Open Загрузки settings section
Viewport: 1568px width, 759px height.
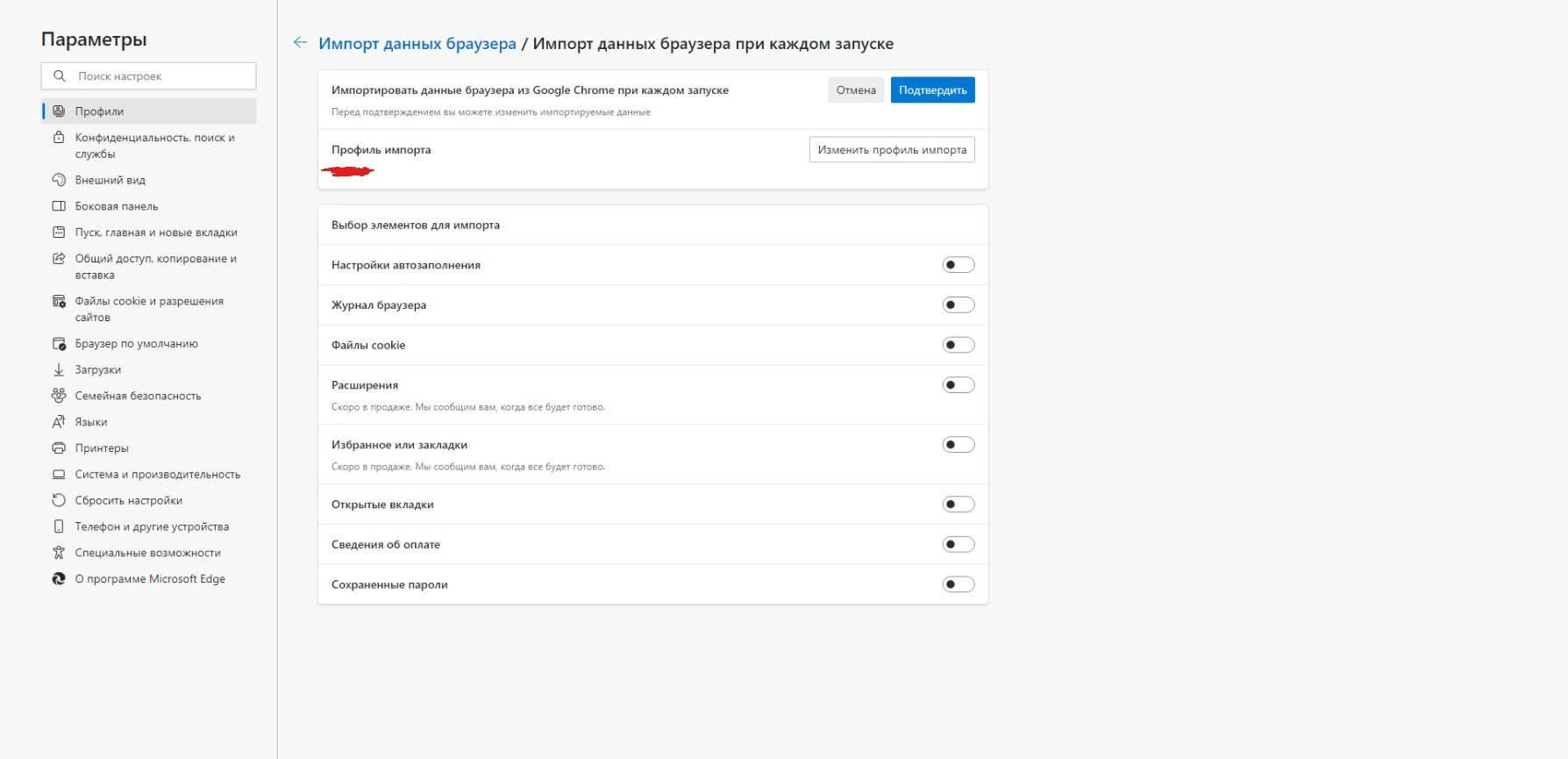149,370
